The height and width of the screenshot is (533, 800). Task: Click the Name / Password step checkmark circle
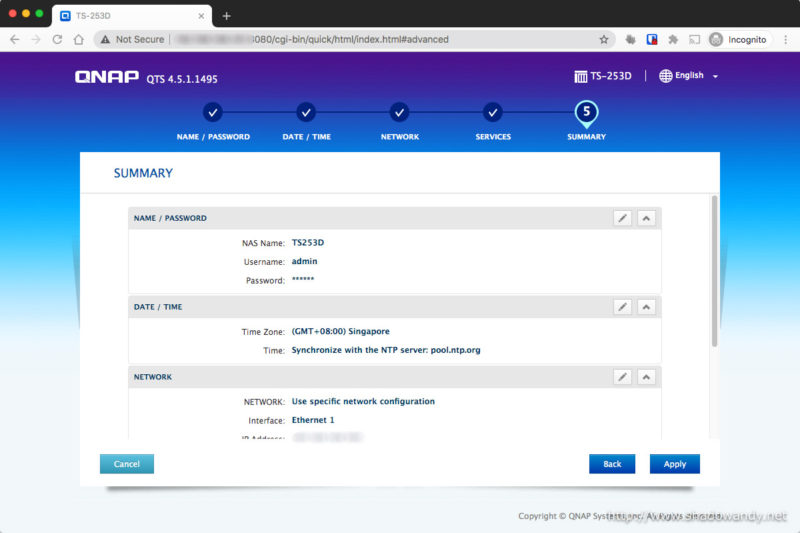click(213, 113)
